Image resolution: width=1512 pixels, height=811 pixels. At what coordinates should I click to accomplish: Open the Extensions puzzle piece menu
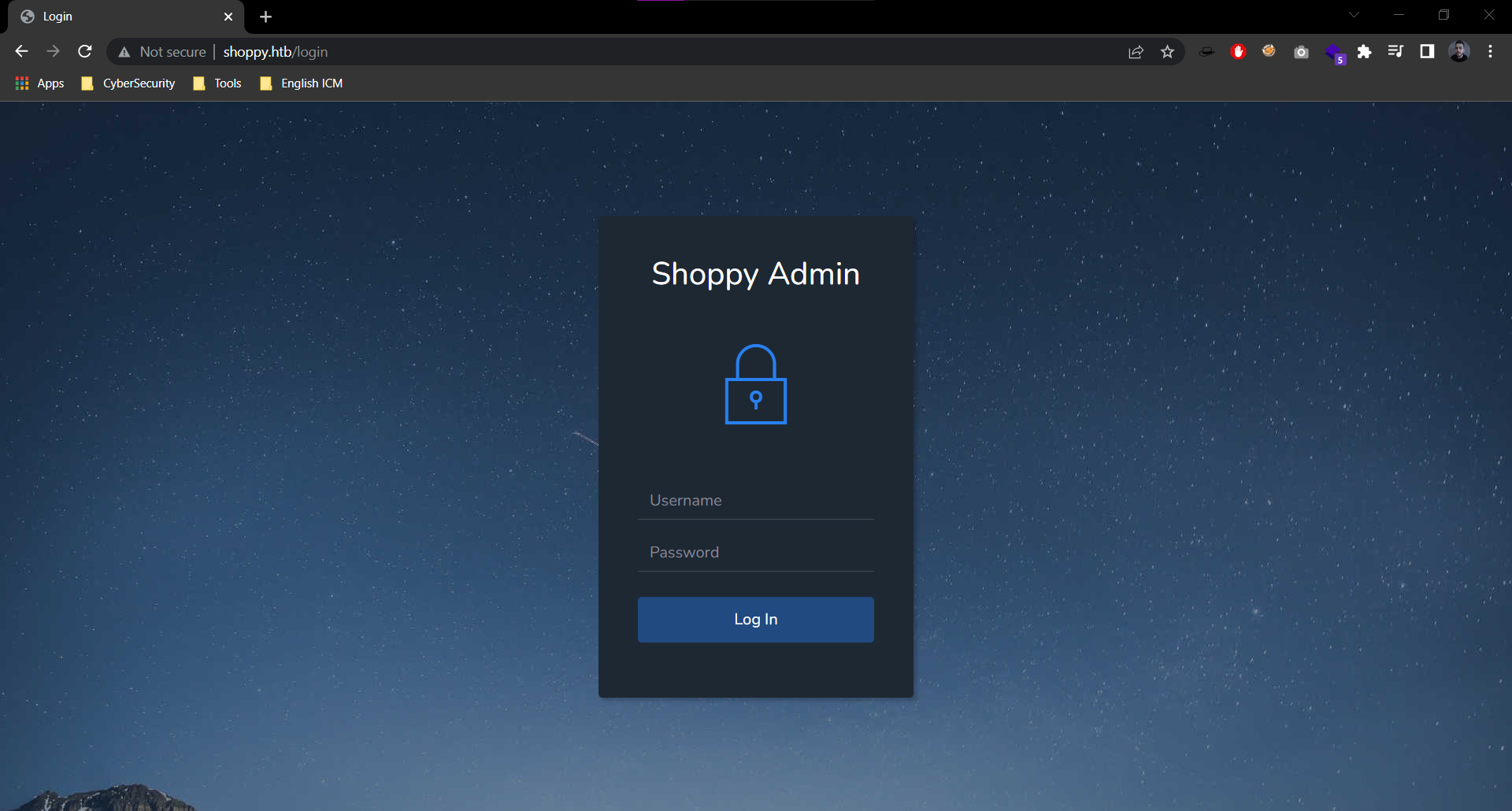coord(1364,52)
